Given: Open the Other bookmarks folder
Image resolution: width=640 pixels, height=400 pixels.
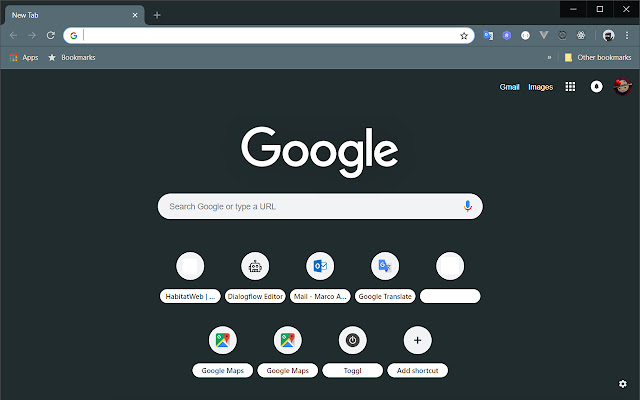Looking at the screenshot, I should 598,58.
